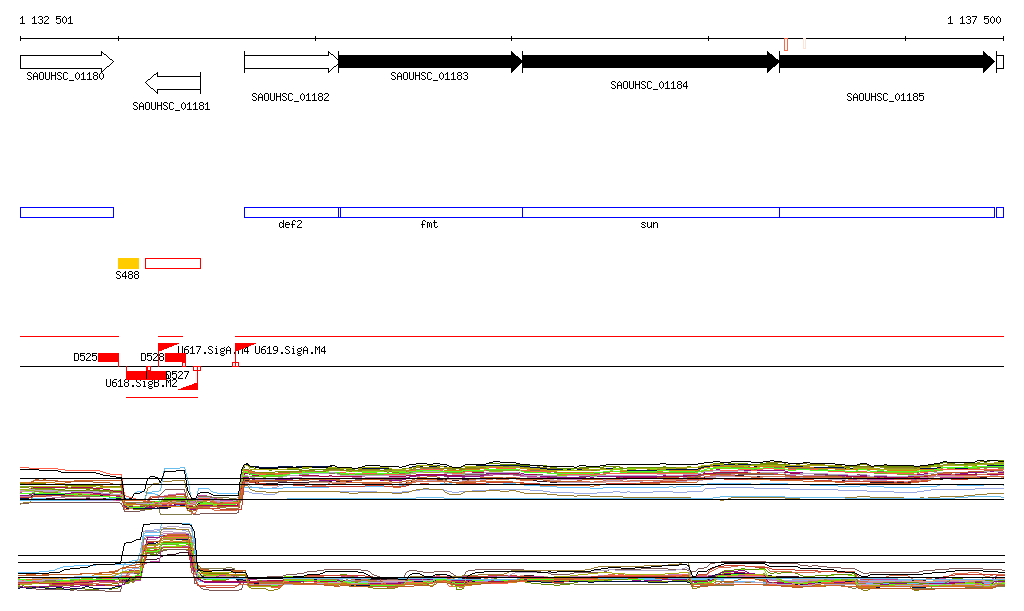
Task: Click the small orange marker below ruler
Action: 786,44
